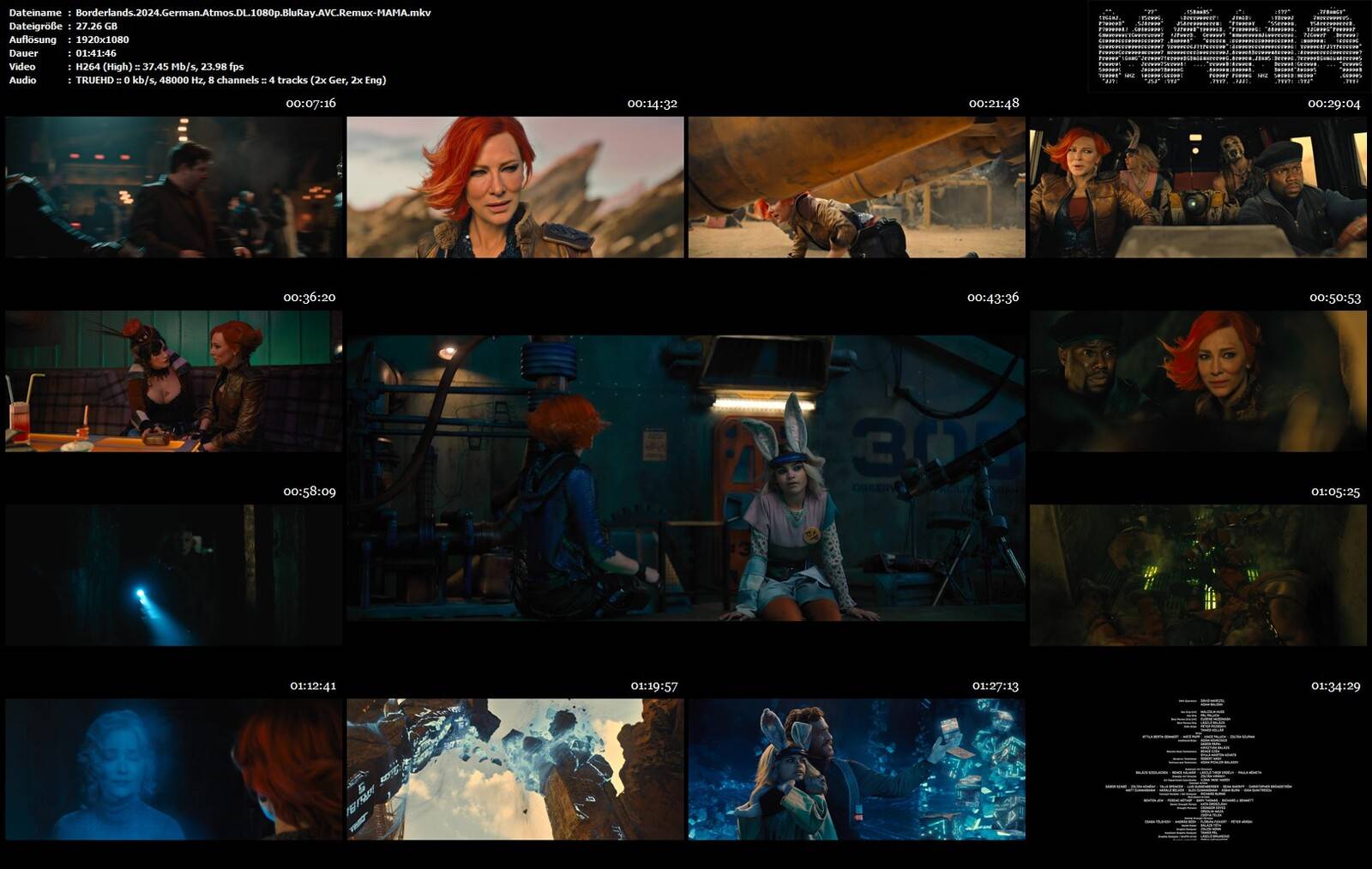Click the timestamp label 00:14:32
Viewport: 1372px width, 869px height.
(x=652, y=104)
